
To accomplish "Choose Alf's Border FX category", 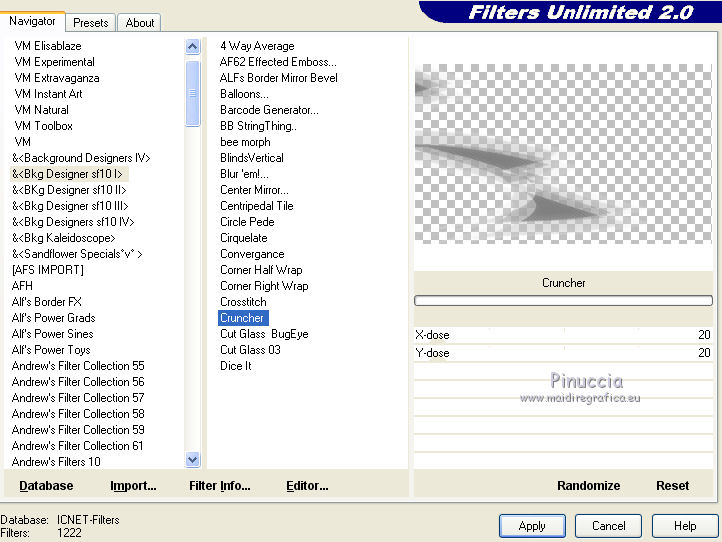I will [47, 302].
